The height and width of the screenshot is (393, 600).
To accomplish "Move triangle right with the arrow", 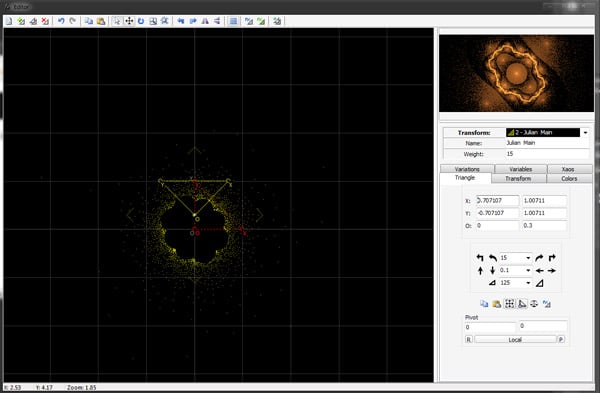I will click(x=552, y=271).
